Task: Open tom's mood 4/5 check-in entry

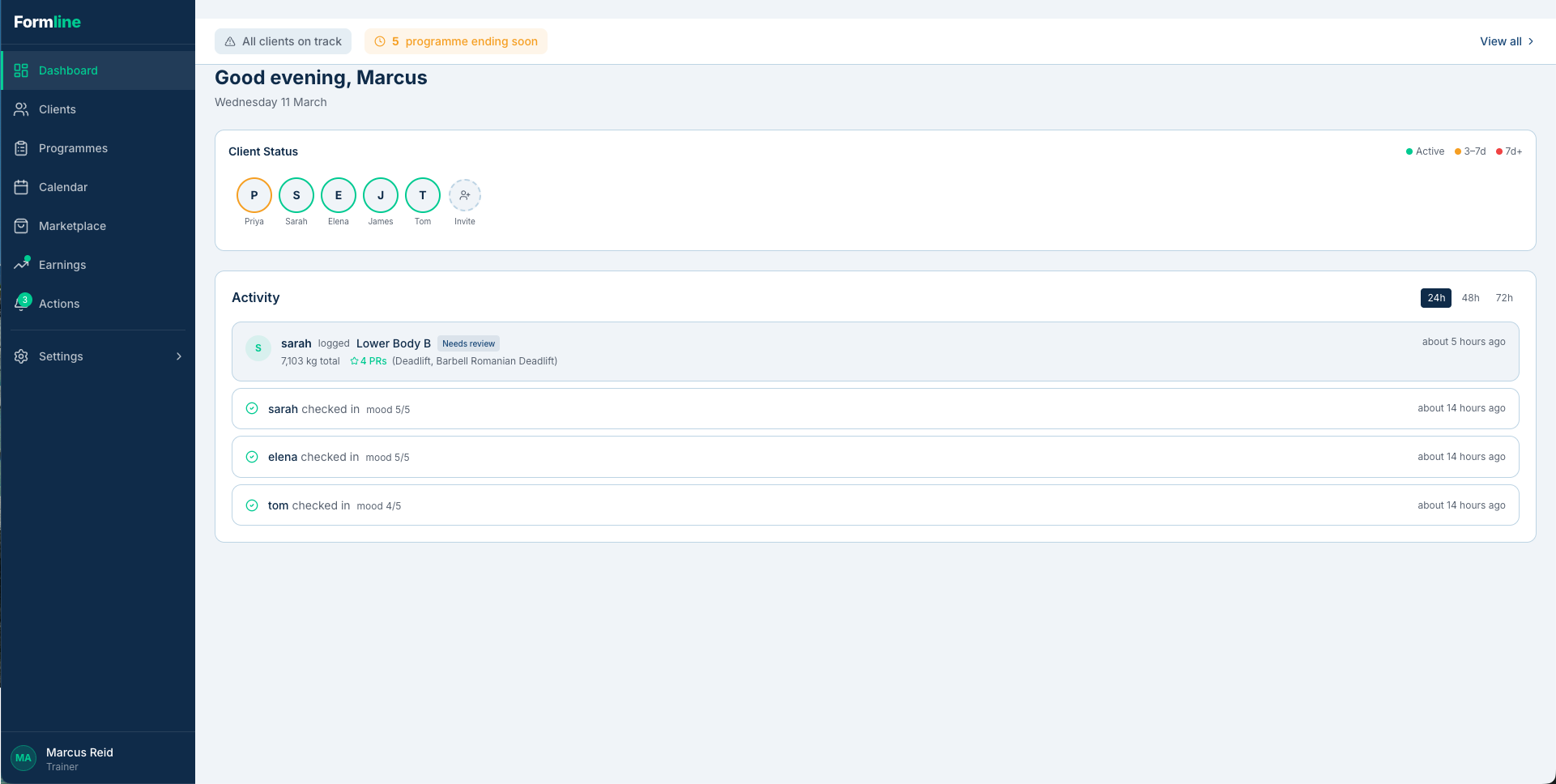Action: [875, 505]
